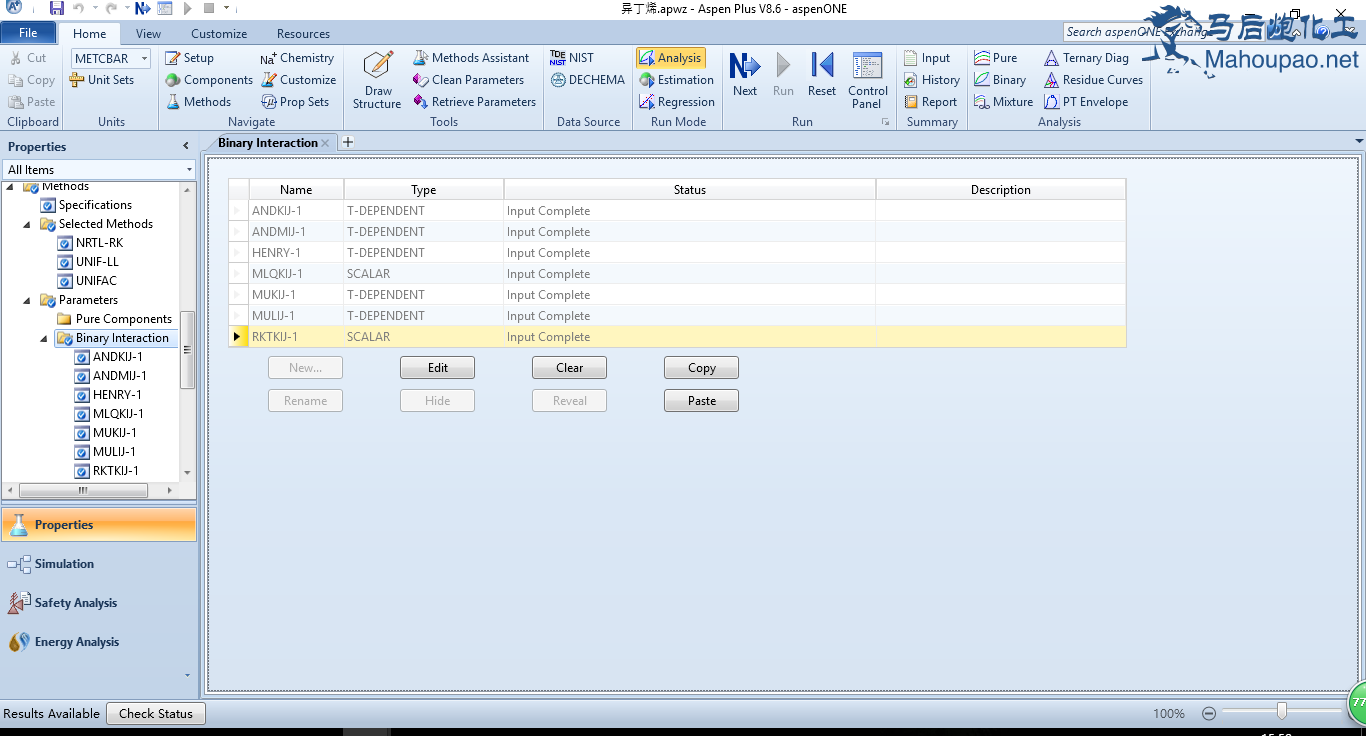Open DECHEMA data source
The height and width of the screenshot is (736, 1366).
[587, 80]
